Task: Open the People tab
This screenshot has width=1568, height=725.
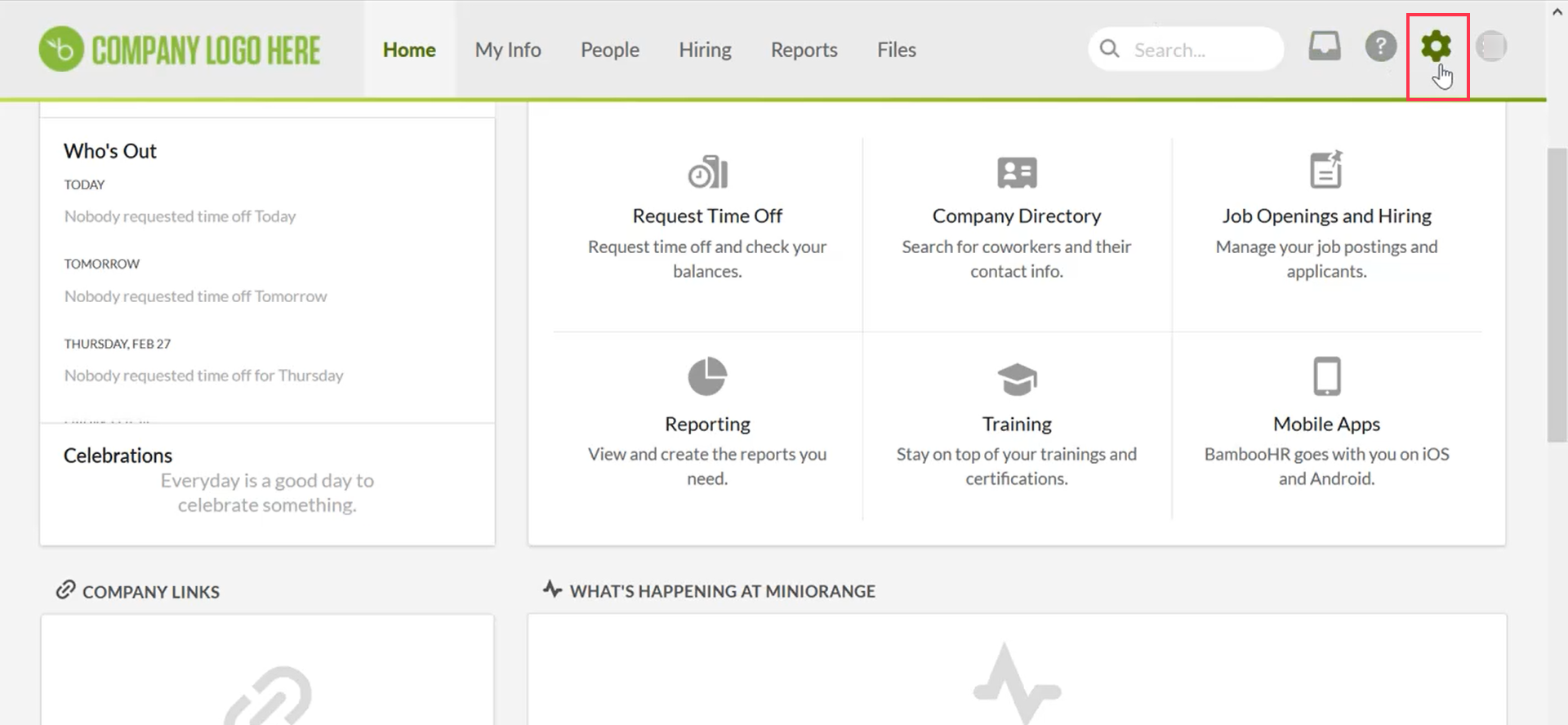Action: tap(610, 50)
